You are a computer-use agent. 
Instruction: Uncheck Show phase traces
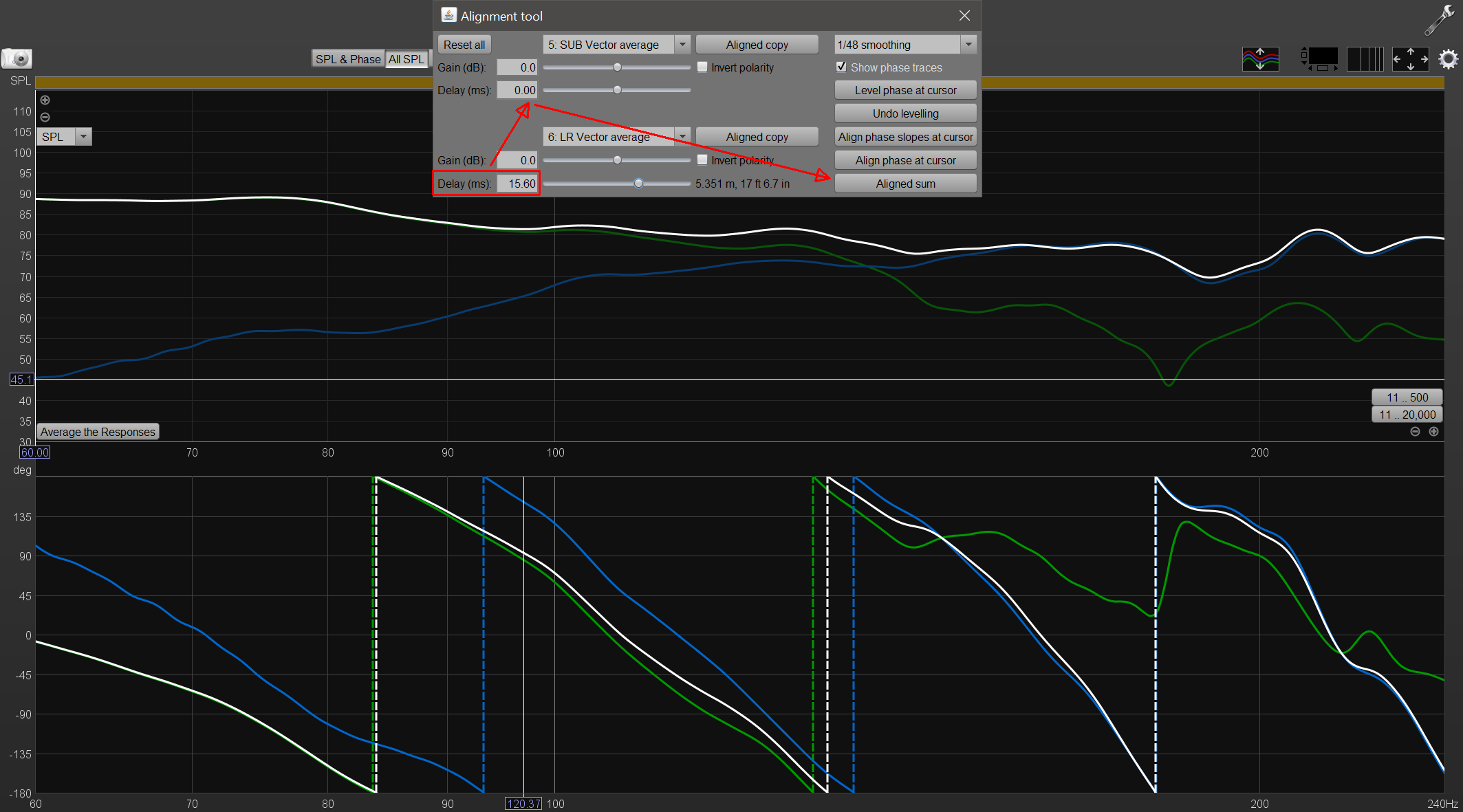pyautogui.click(x=841, y=67)
